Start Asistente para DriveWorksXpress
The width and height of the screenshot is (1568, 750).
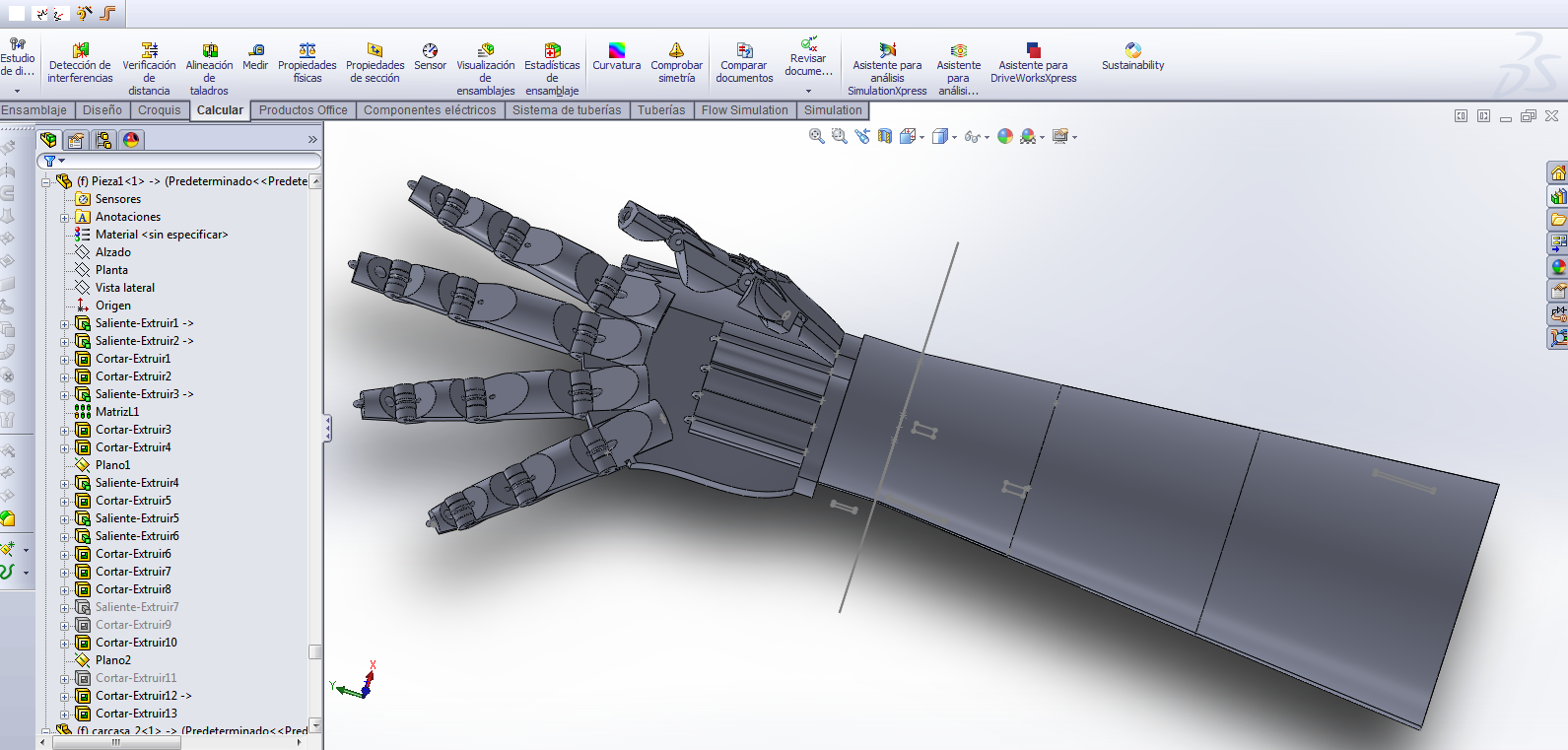click(x=1033, y=63)
